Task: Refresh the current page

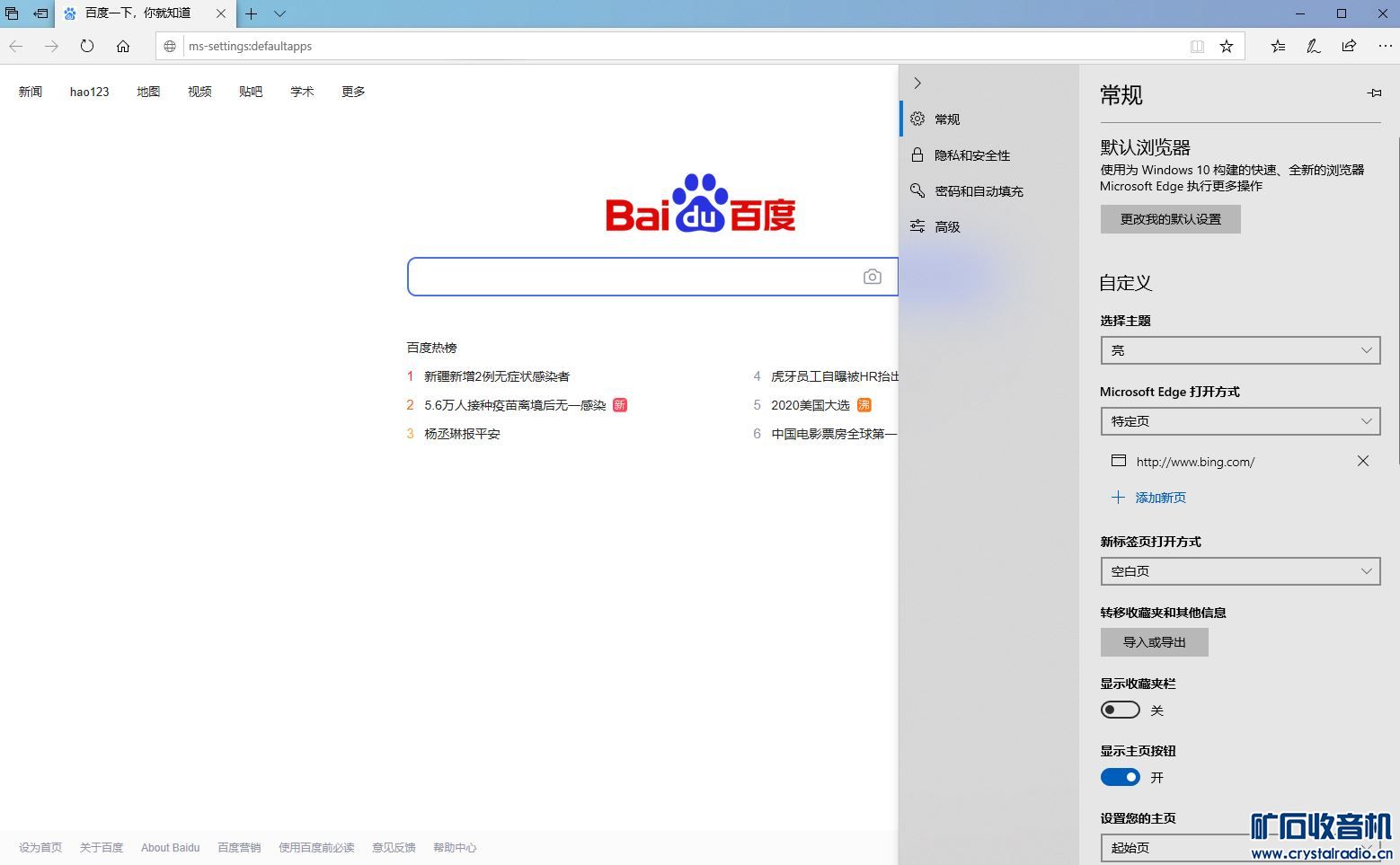Action: 87,46
